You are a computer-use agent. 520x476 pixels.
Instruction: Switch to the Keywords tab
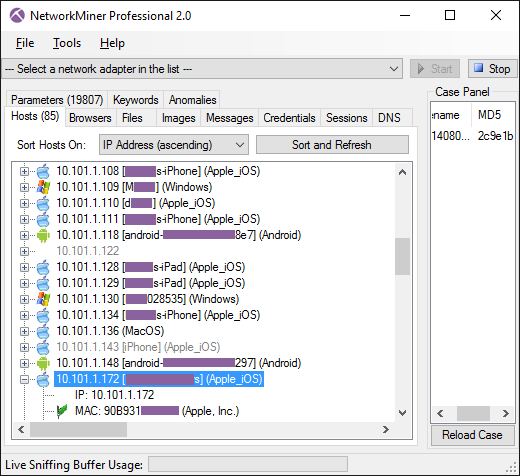tap(136, 100)
